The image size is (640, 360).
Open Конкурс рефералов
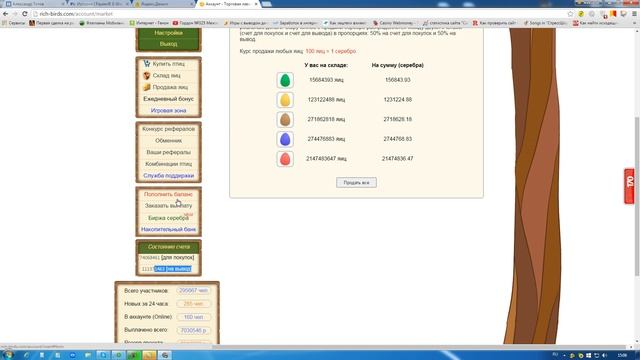point(169,129)
